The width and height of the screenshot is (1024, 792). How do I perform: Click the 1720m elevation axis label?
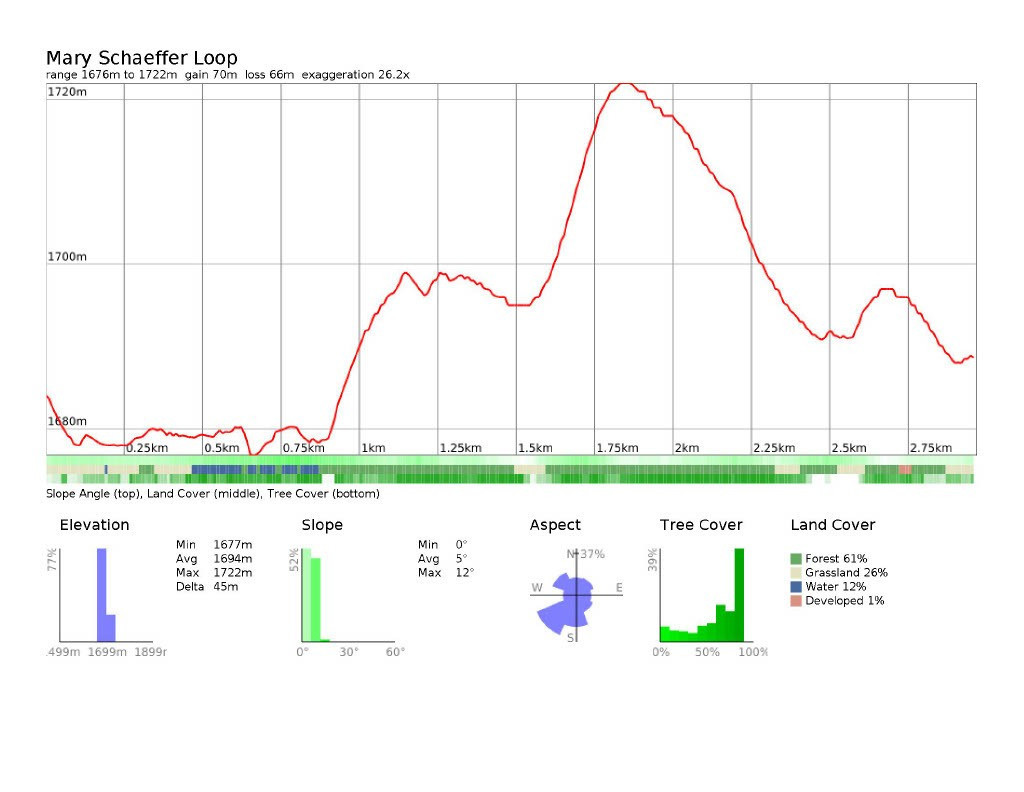(67, 92)
